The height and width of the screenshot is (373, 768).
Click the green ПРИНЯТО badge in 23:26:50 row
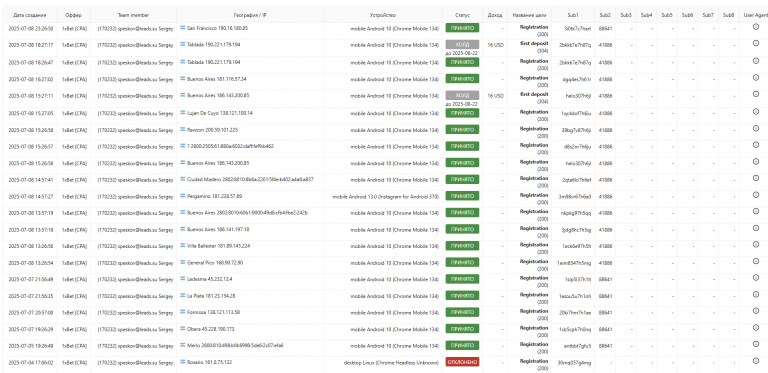click(462, 28)
